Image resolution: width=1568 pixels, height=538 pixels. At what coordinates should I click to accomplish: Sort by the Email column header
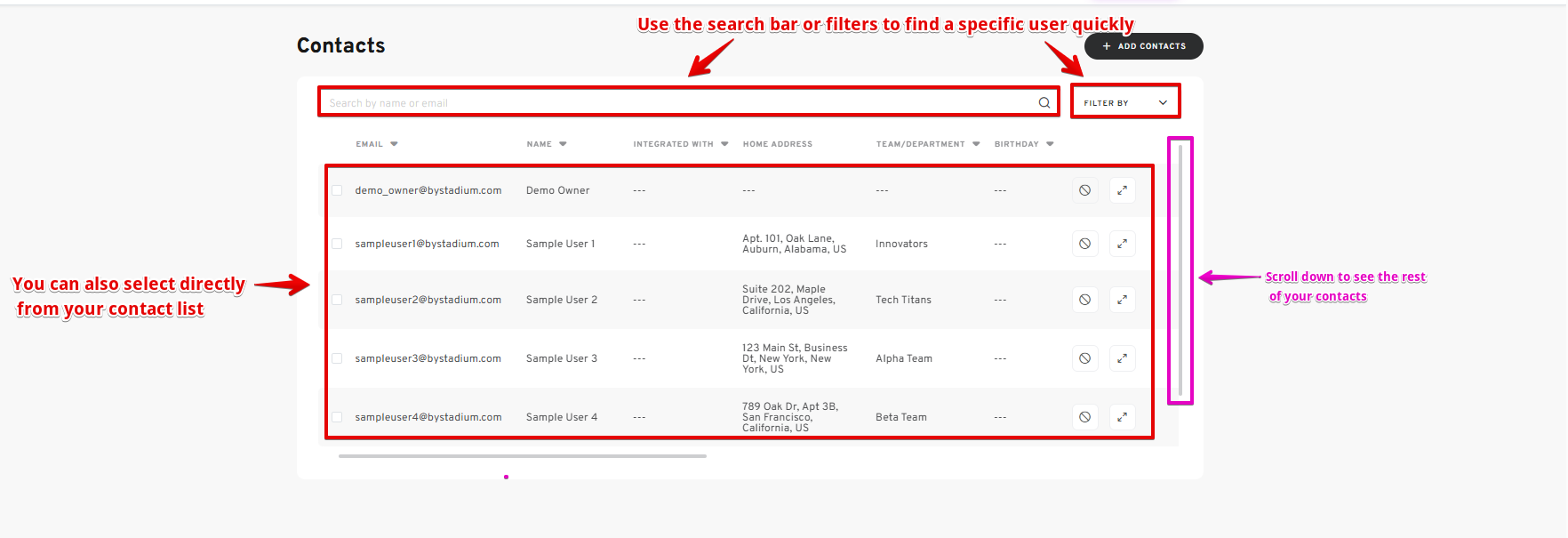(x=370, y=144)
